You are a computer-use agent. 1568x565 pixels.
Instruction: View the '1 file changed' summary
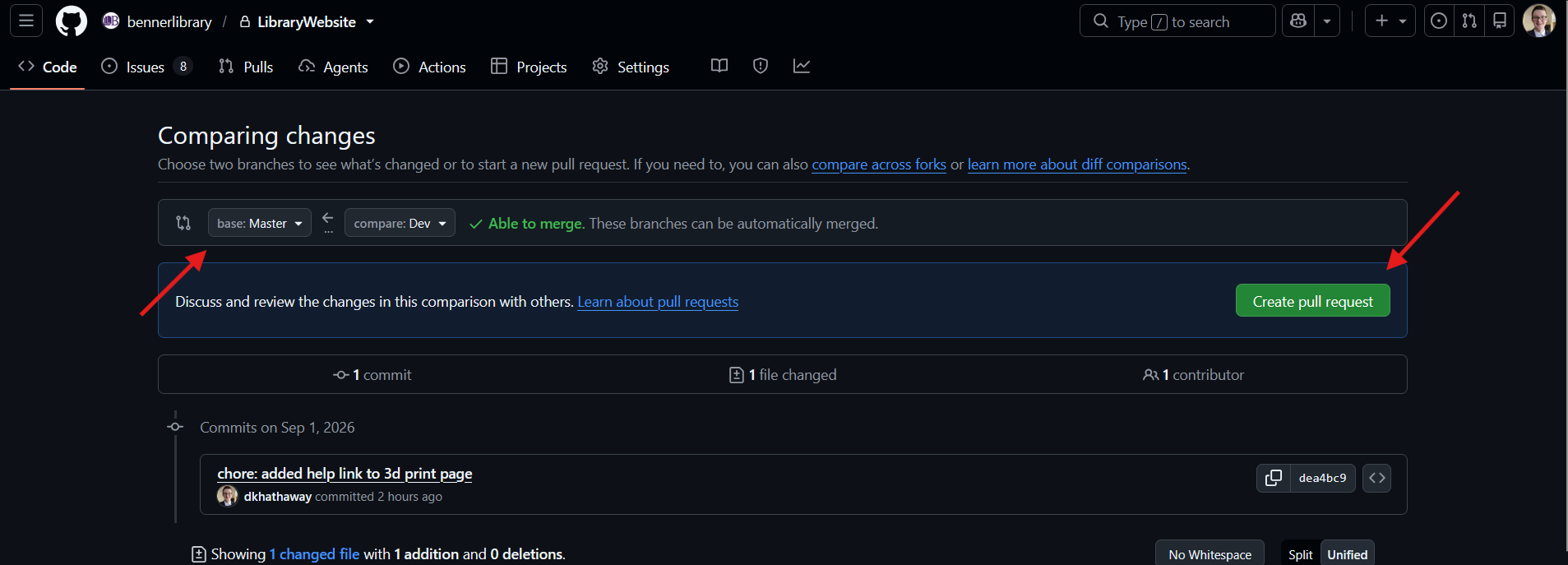pos(783,375)
